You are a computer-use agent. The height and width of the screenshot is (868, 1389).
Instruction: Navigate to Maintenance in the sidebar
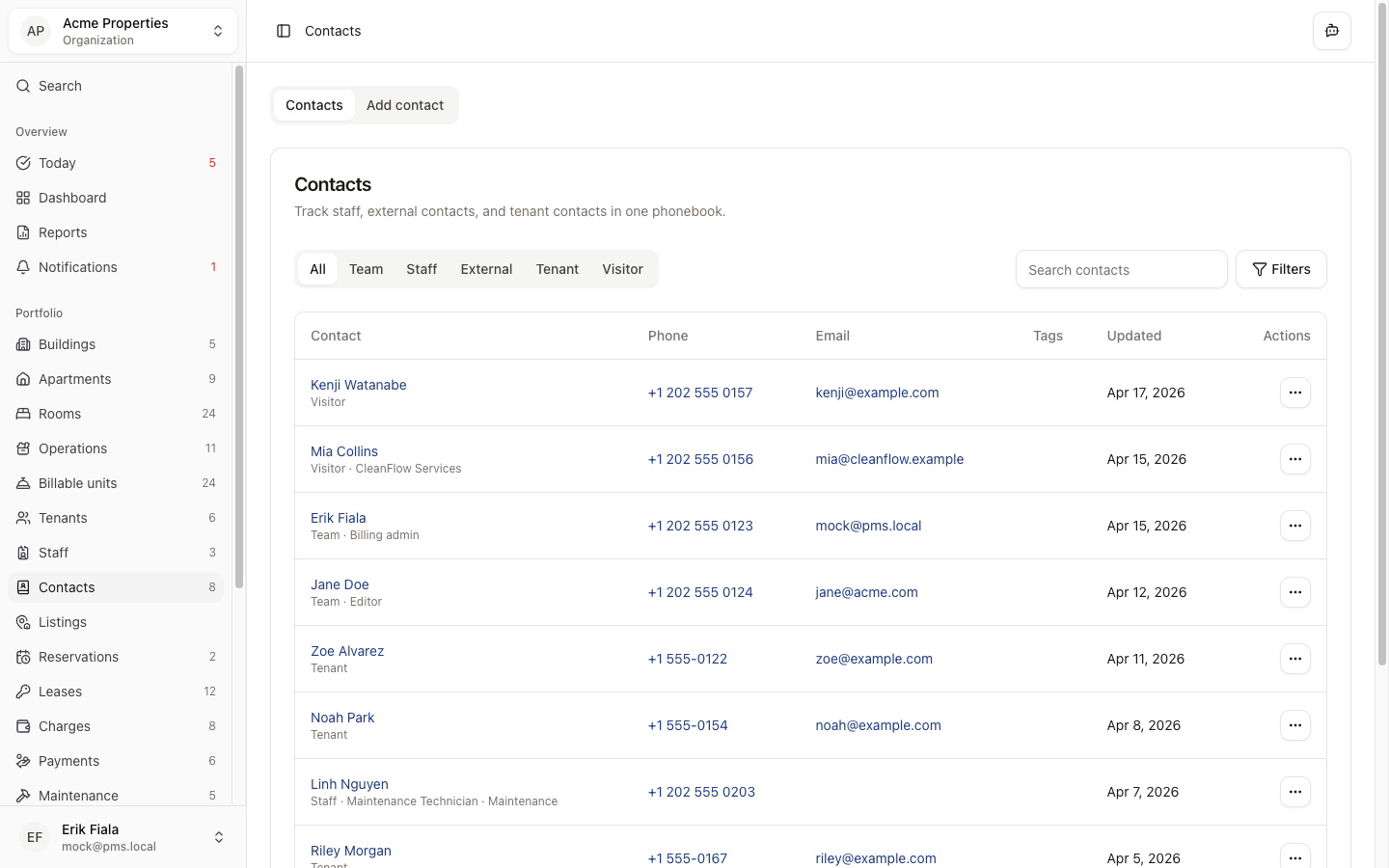click(79, 795)
